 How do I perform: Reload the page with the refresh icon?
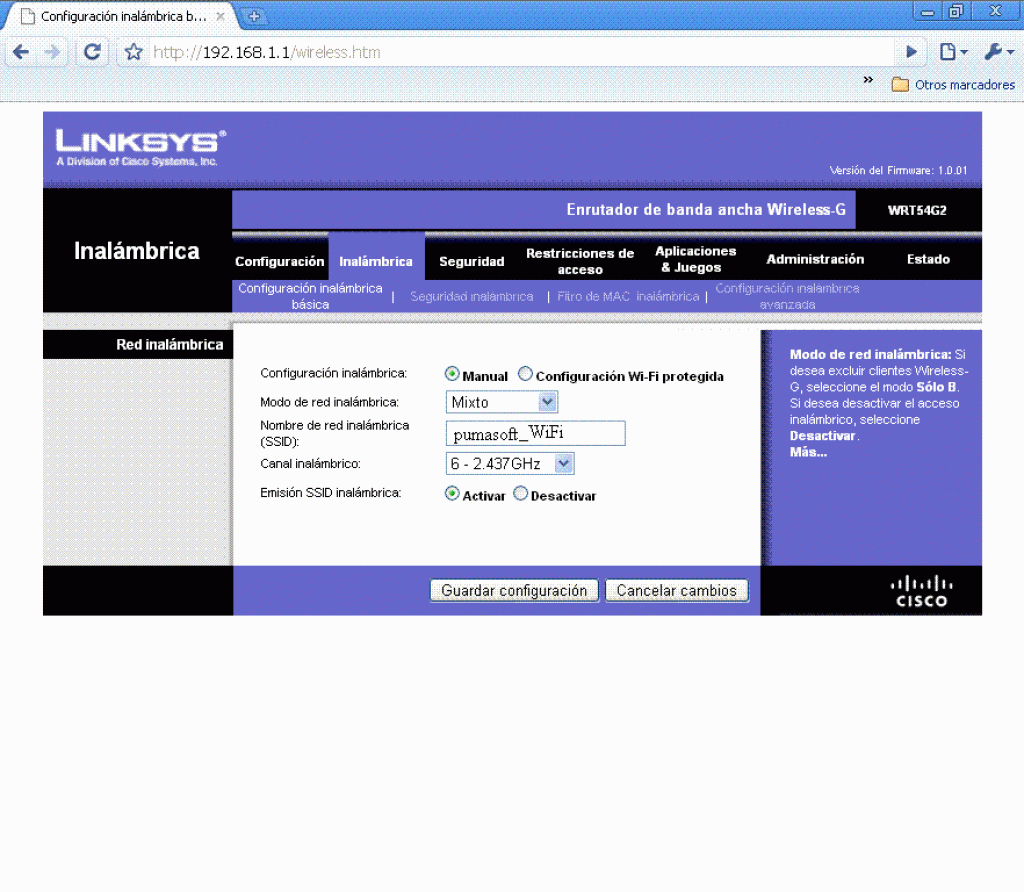tap(93, 52)
